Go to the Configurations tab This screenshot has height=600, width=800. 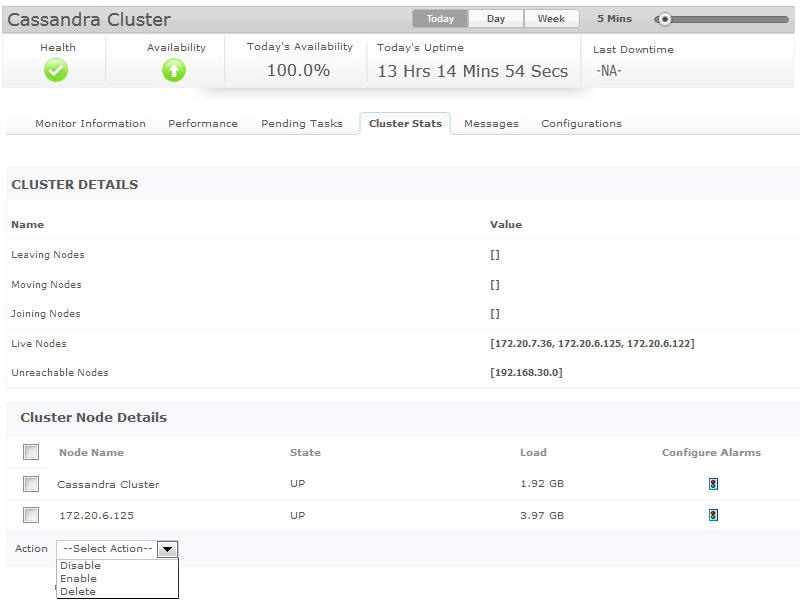point(582,123)
